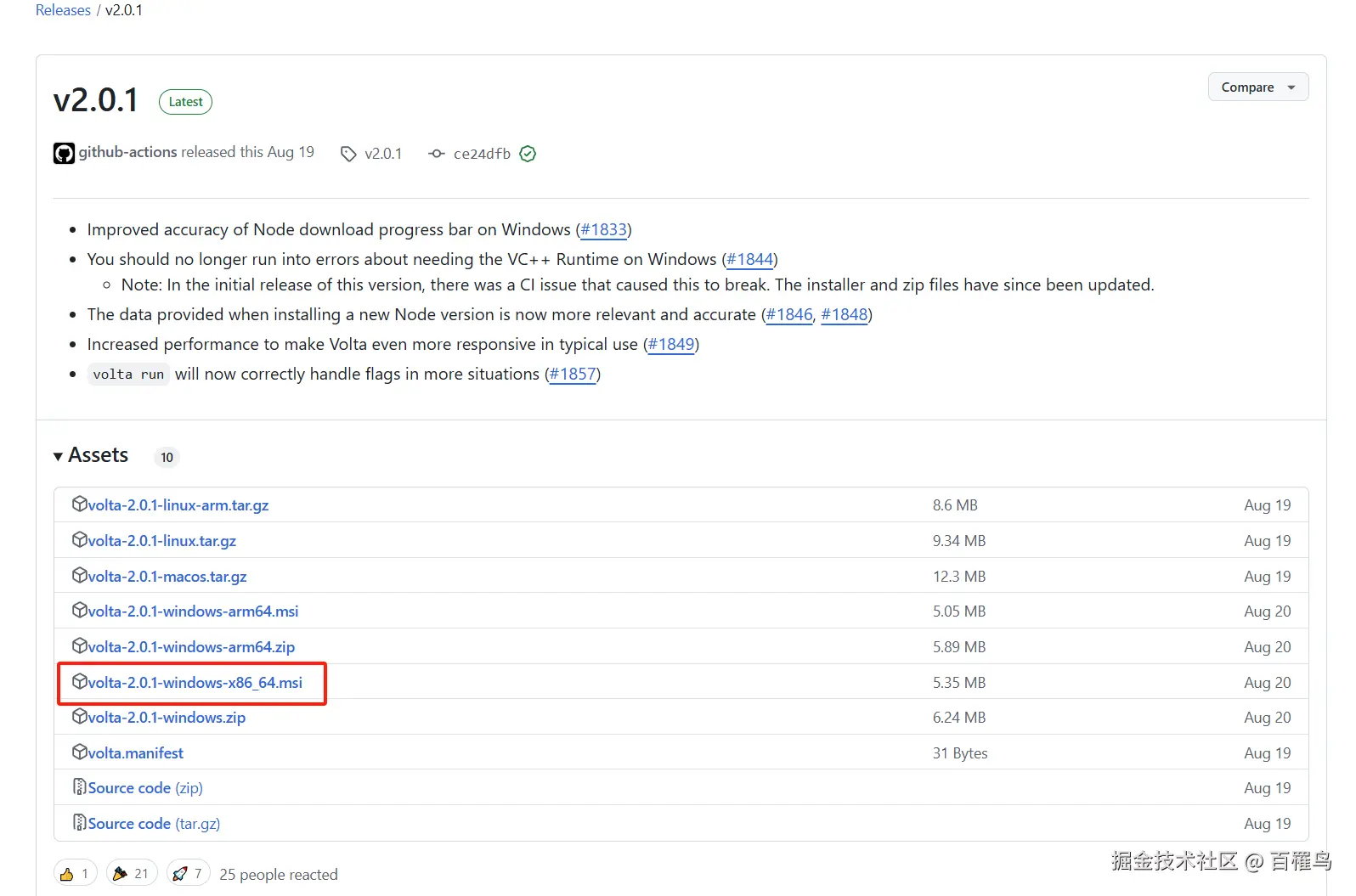Download Source code (tar.gz)
Screen dimensions: 1356x896
pos(155,824)
